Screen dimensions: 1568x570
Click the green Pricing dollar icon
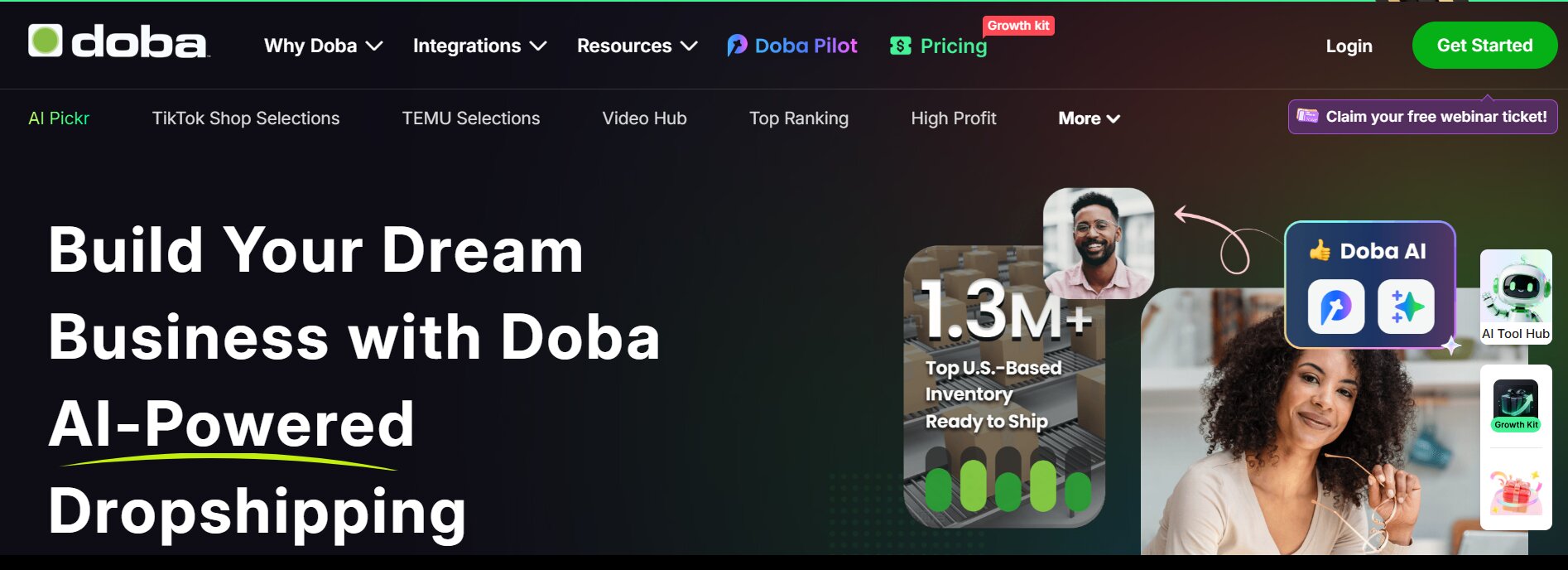pyautogui.click(x=900, y=46)
